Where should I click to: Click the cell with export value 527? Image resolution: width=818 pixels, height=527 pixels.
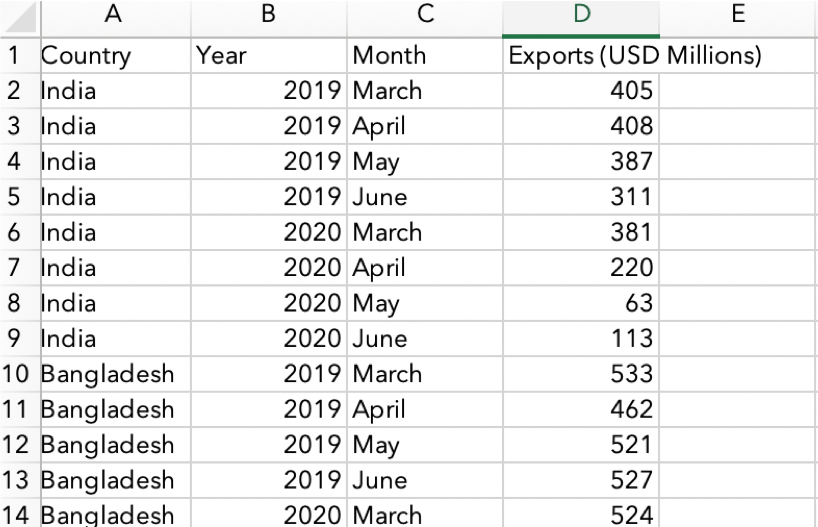pos(581,480)
